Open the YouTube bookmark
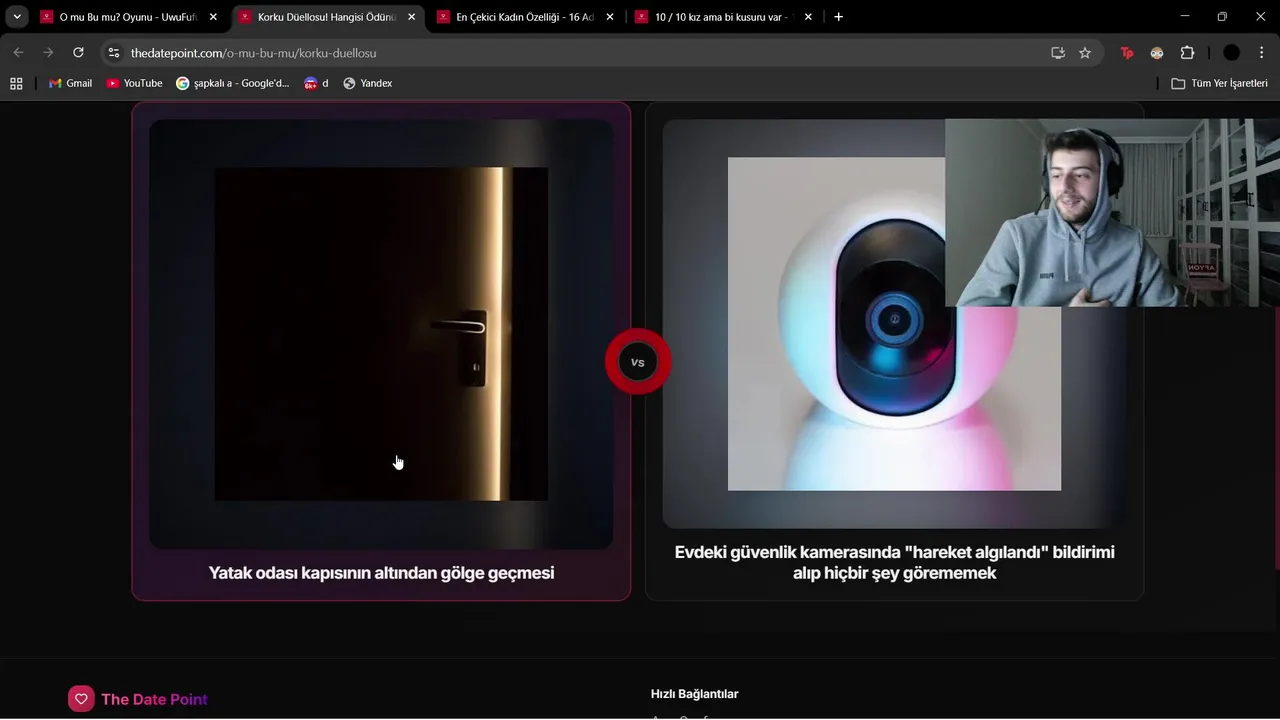 click(x=134, y=83)
